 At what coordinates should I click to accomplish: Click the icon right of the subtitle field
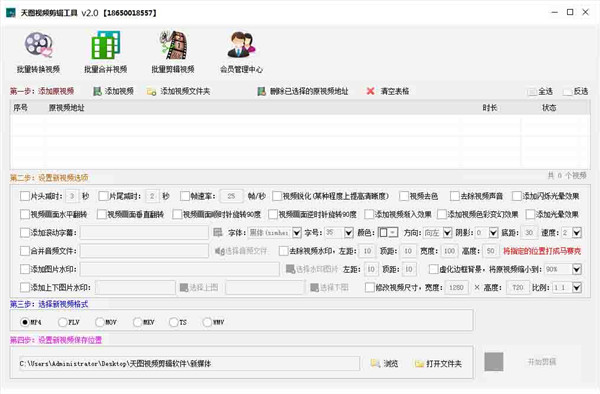(218, 233)
